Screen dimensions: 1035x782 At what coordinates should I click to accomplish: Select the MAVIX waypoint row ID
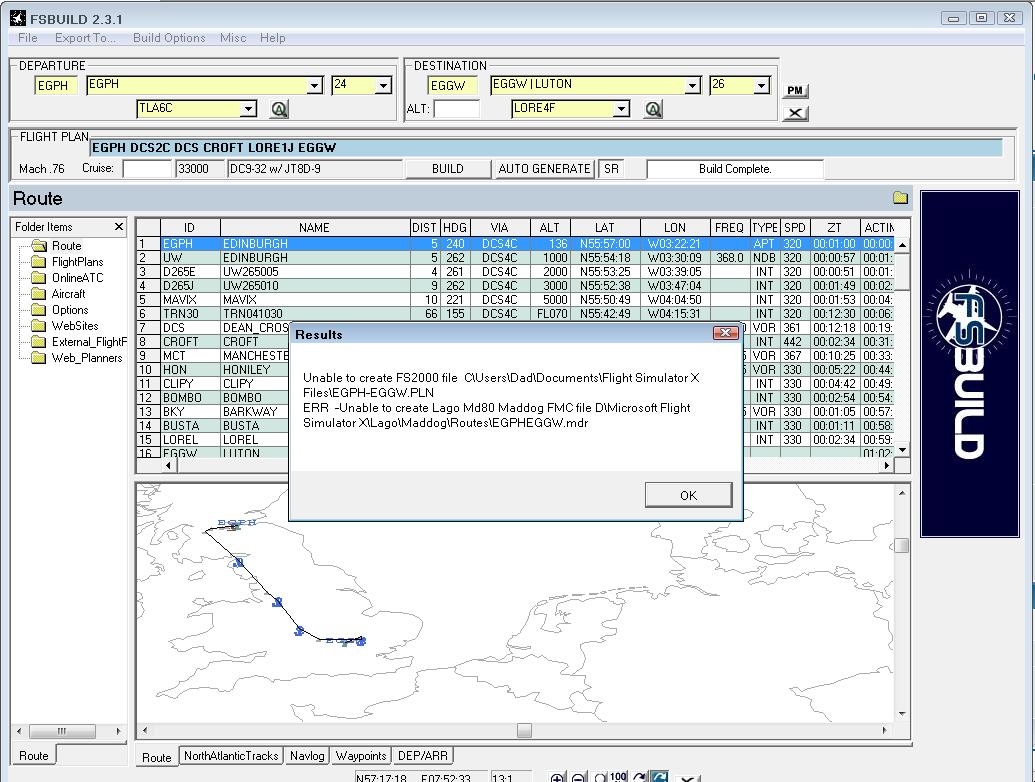pos(190,300)
